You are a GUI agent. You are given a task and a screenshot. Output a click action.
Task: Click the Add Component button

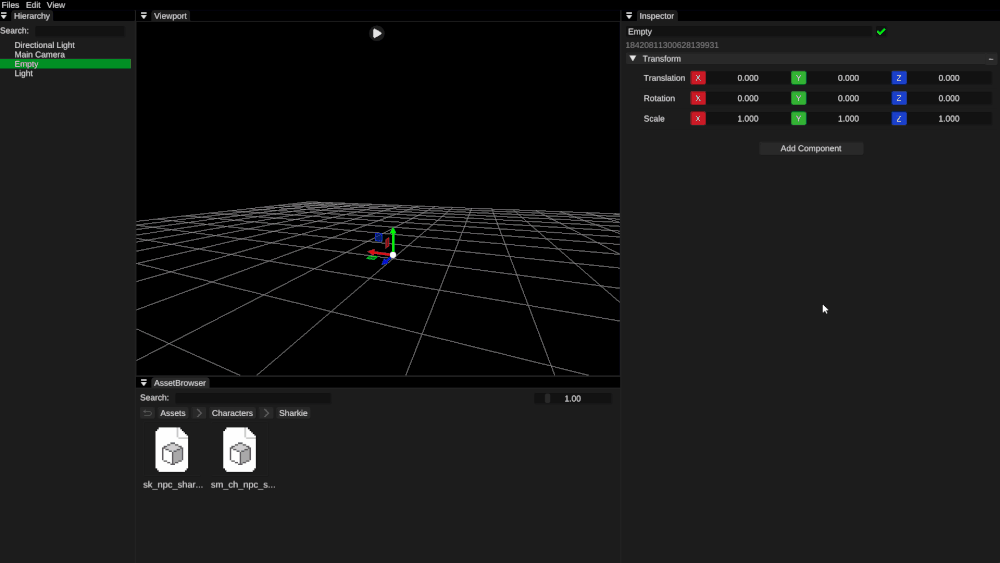811,148
